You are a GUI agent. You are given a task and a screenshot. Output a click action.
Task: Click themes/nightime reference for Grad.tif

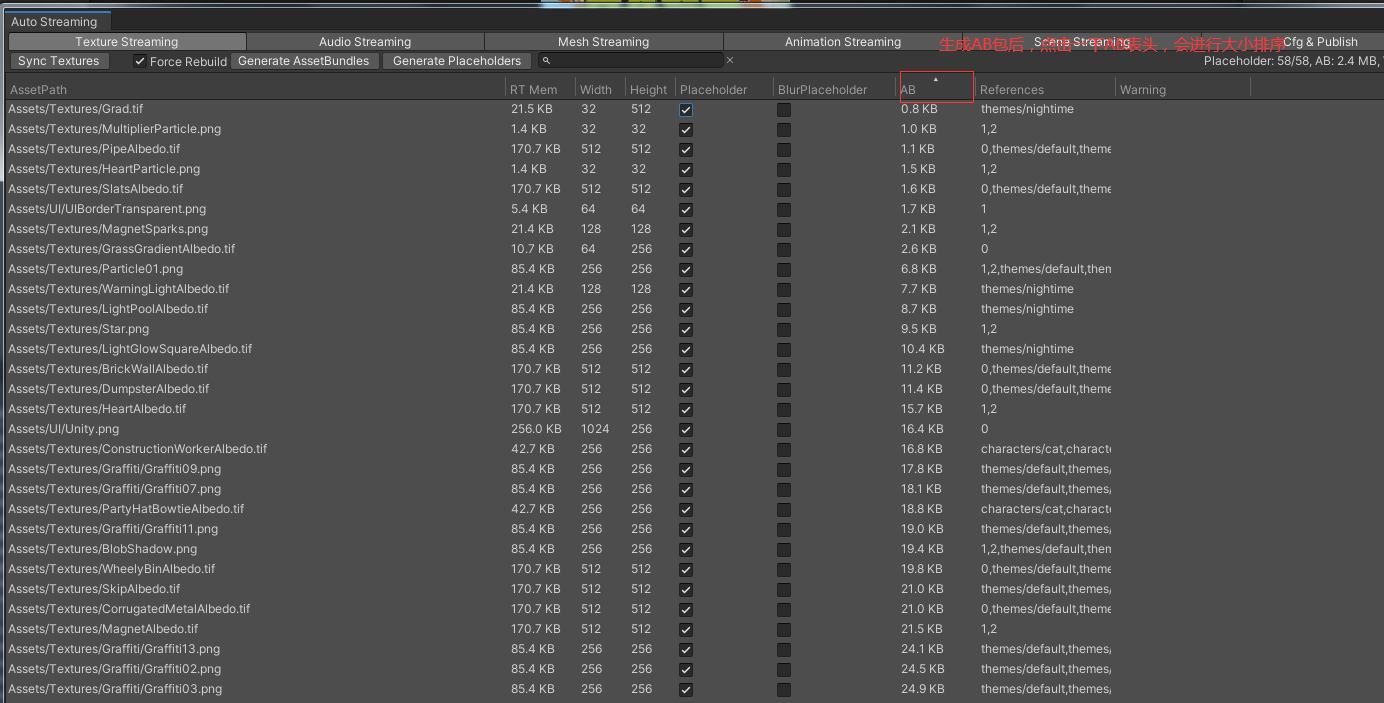point(1027,109)
